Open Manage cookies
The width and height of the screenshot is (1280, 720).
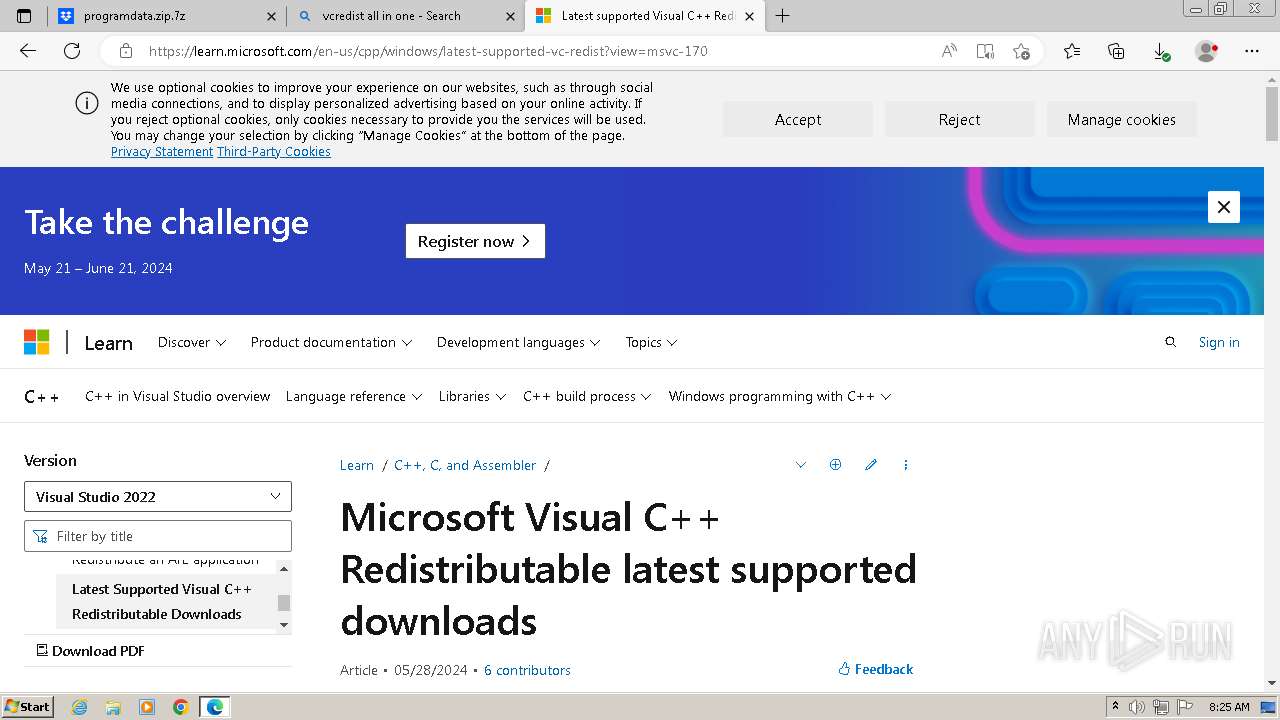coord(1122,119)
